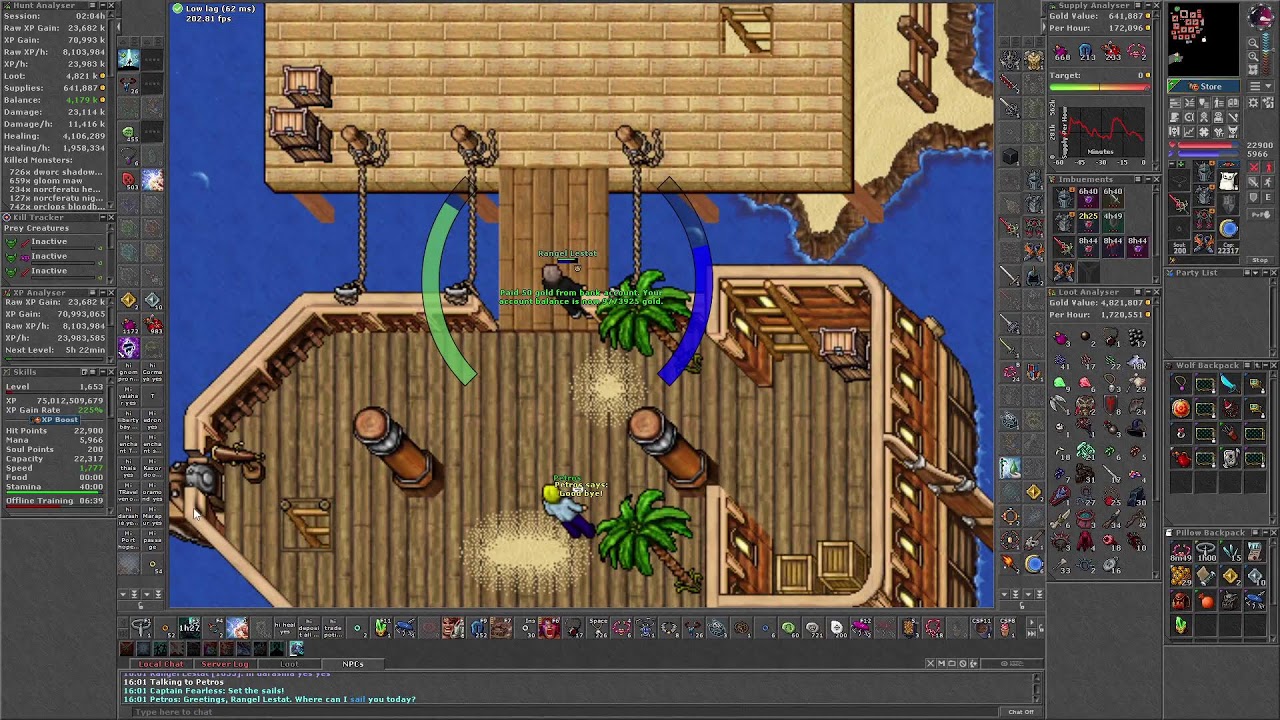Toggle the Chat Off button

(1021, 711)
